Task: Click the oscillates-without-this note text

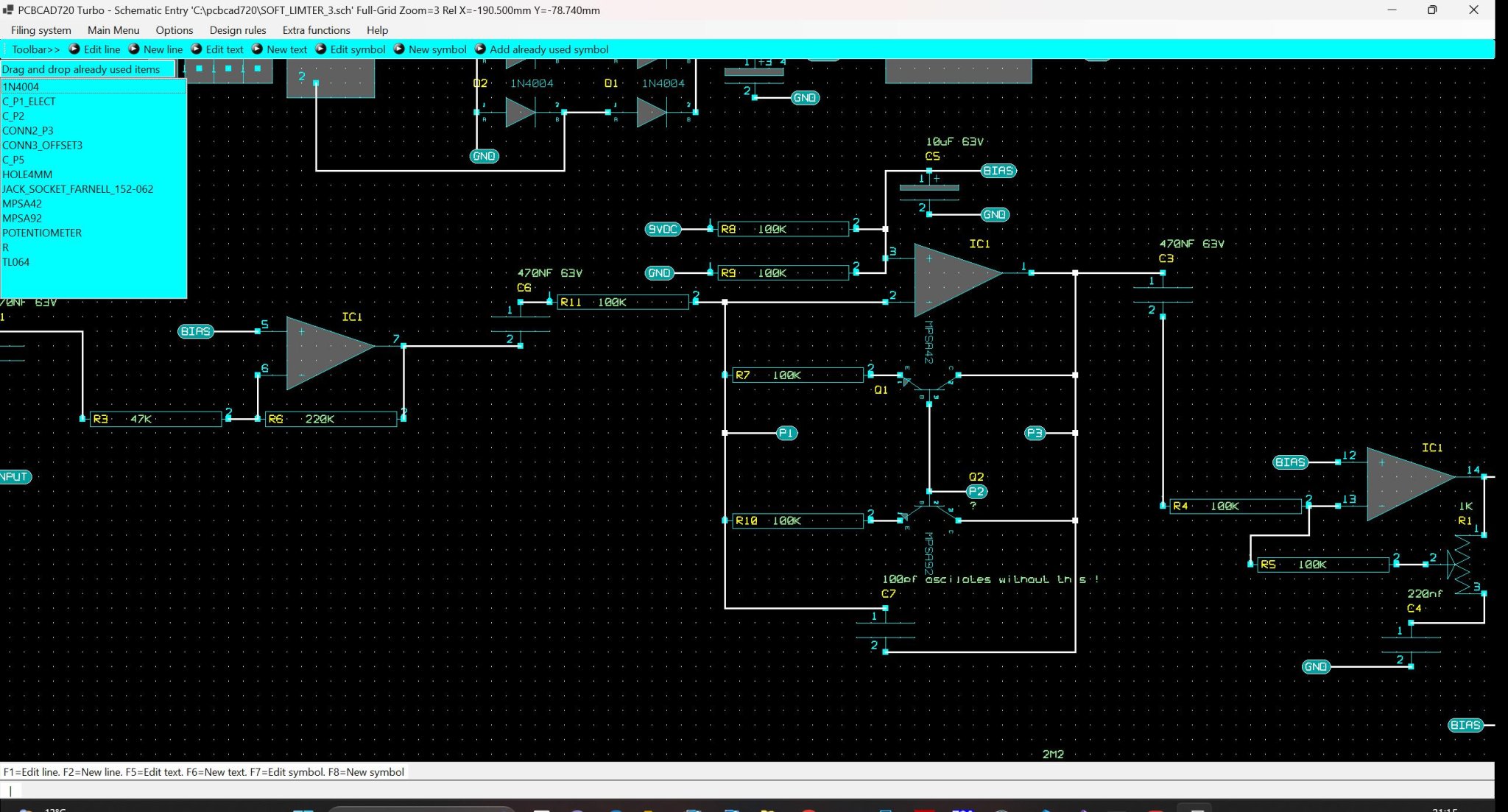Action: click(990, 579)
